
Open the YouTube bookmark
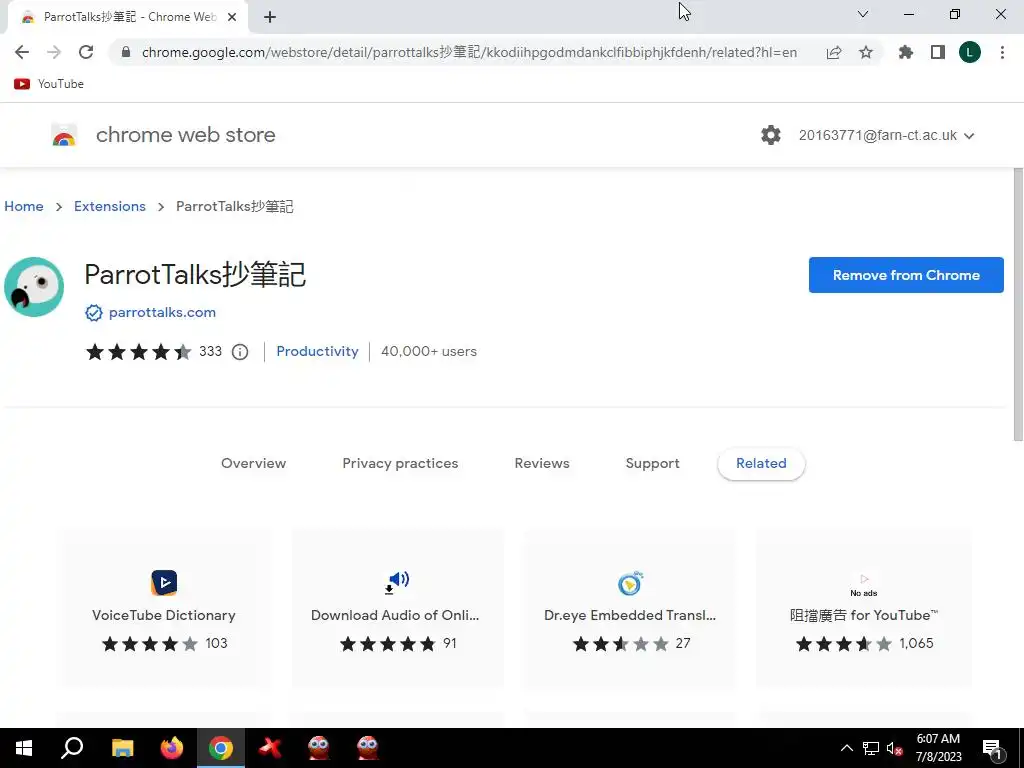point(49,84)
